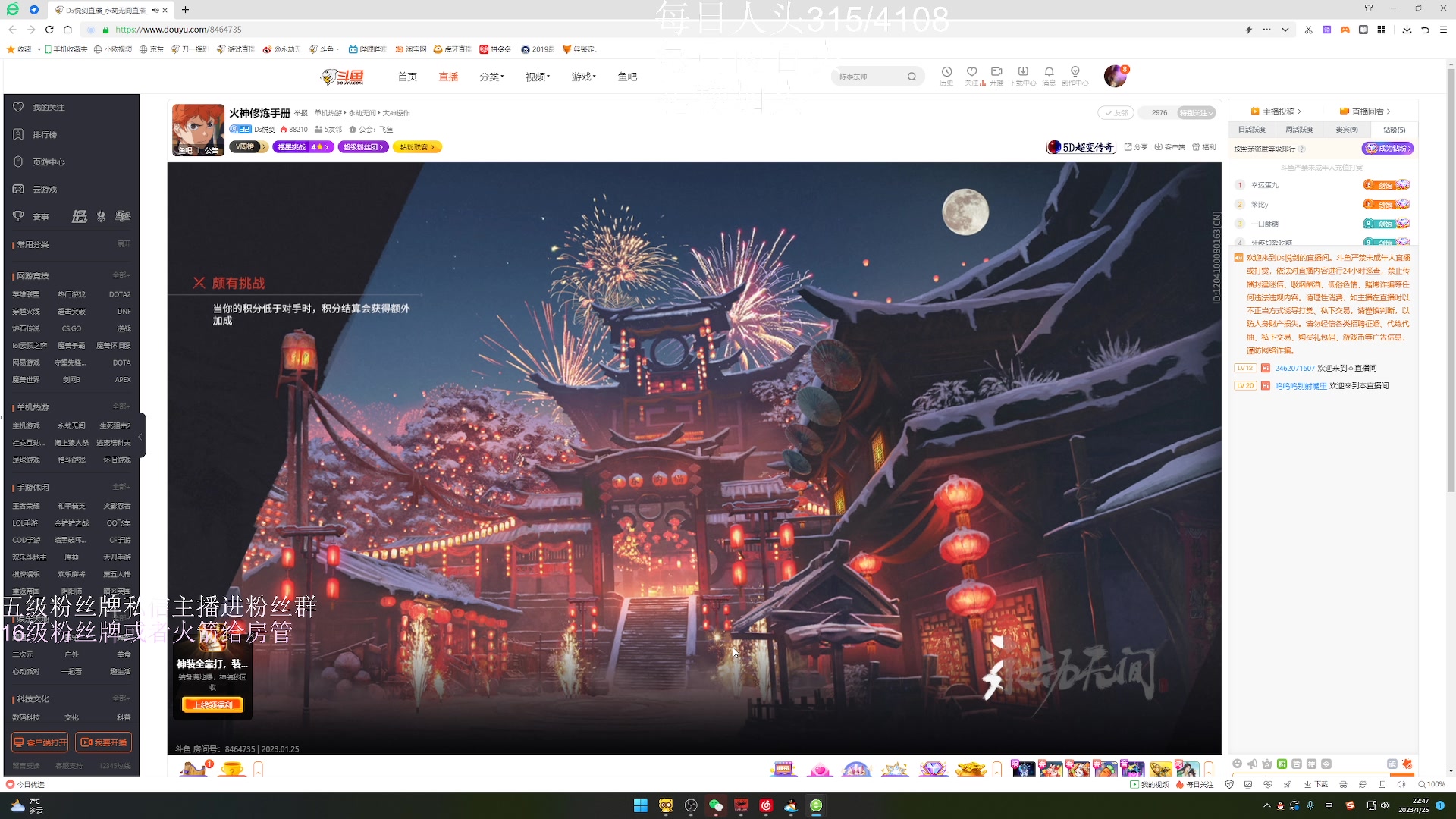Click the horn/broadcast icon above chat input
Viewport: 1456px width, 819px height.
1252,764
